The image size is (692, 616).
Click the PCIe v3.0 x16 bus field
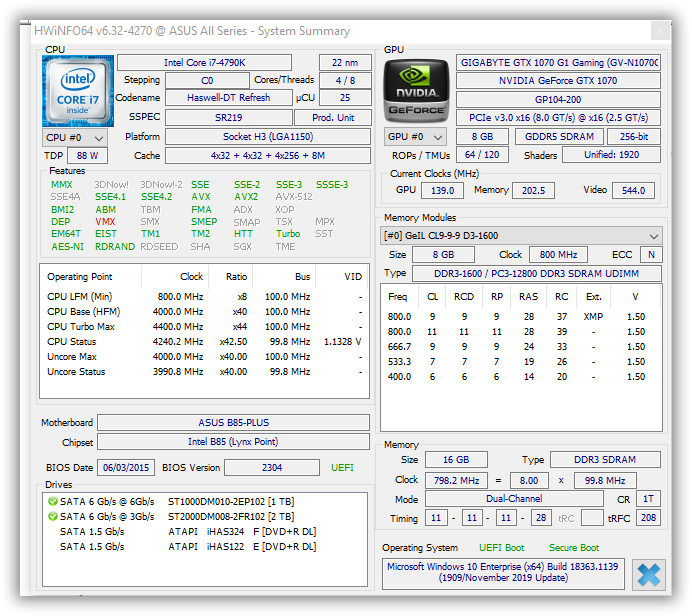point(558,118)
